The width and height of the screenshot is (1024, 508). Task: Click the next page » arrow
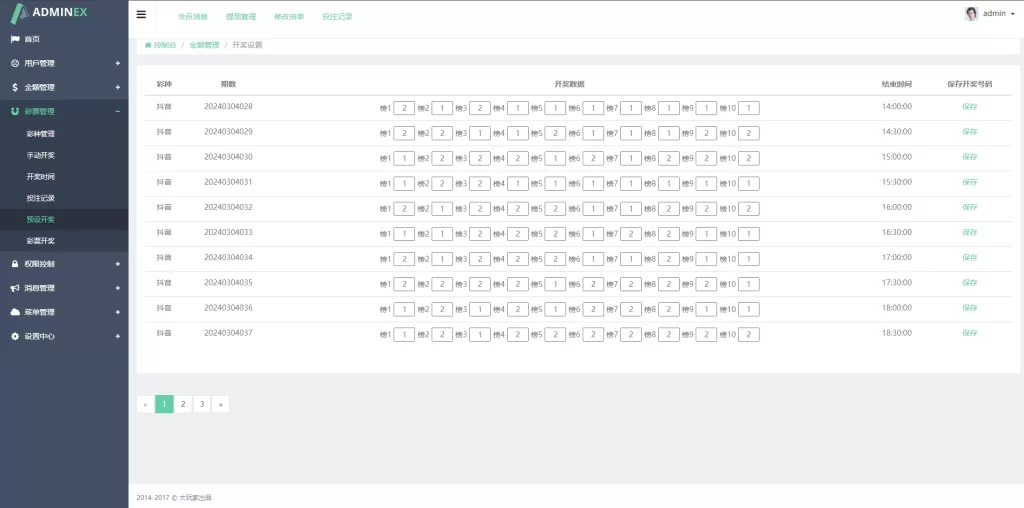(221, 404)
